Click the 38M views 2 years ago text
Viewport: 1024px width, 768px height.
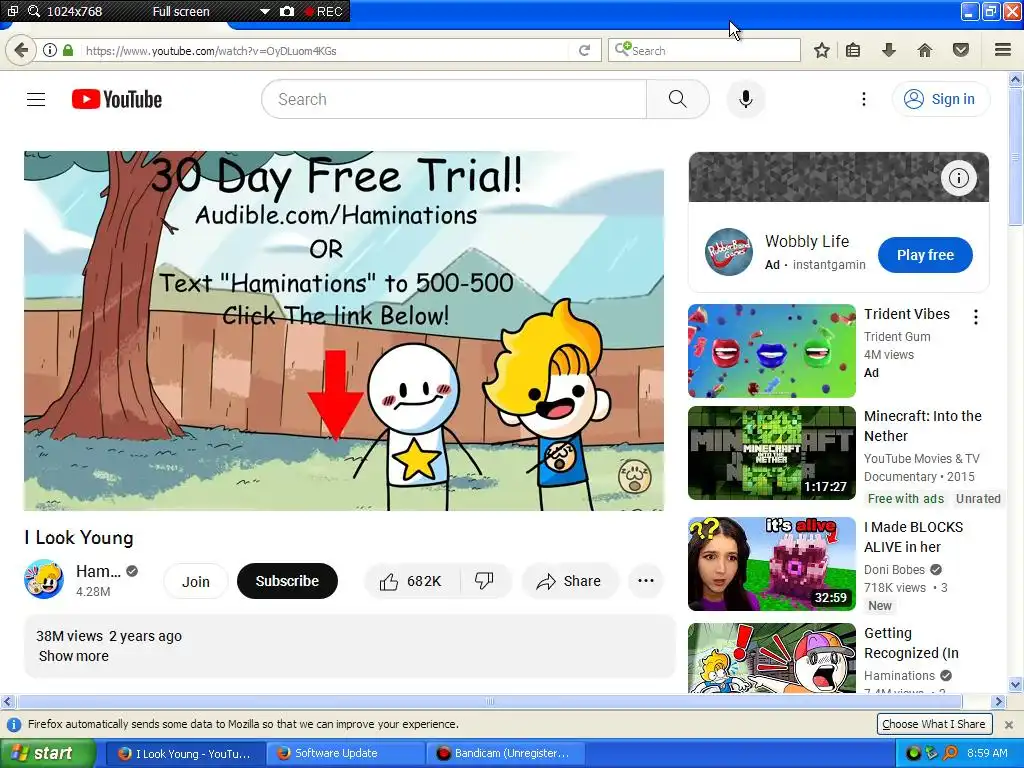[109, 636]
